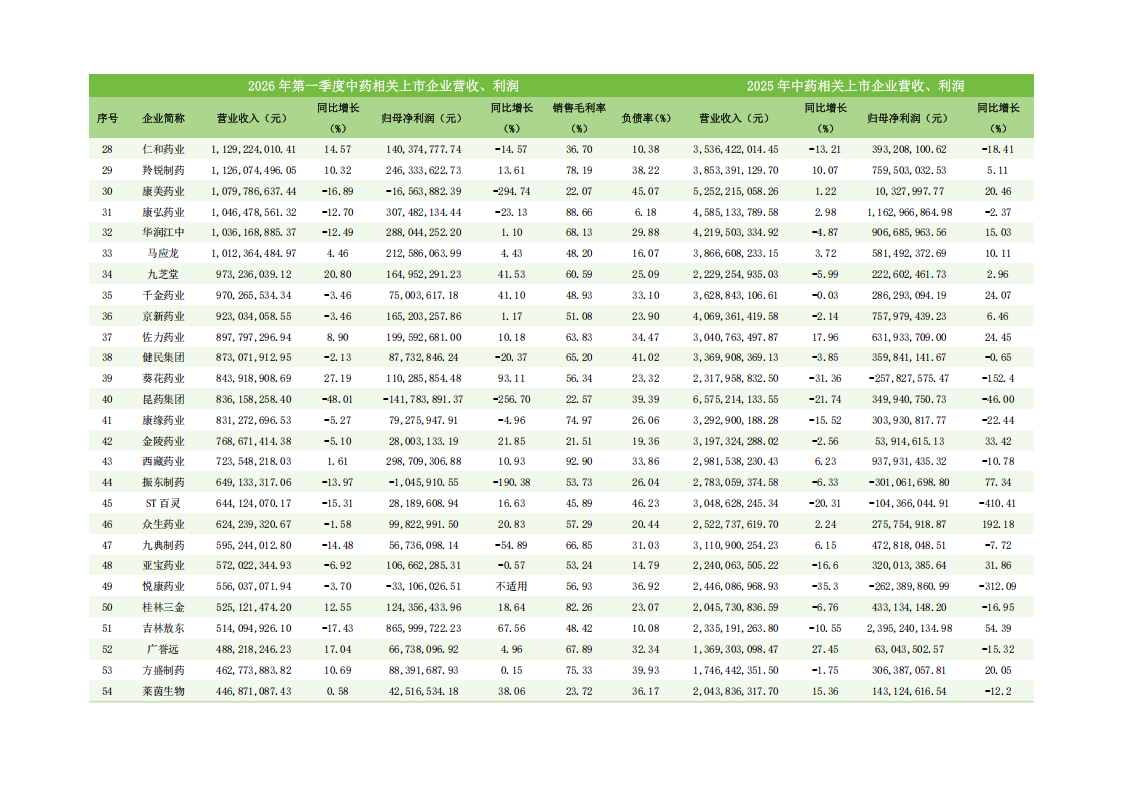Select the 负债率(%) column header

coord(645,118)
